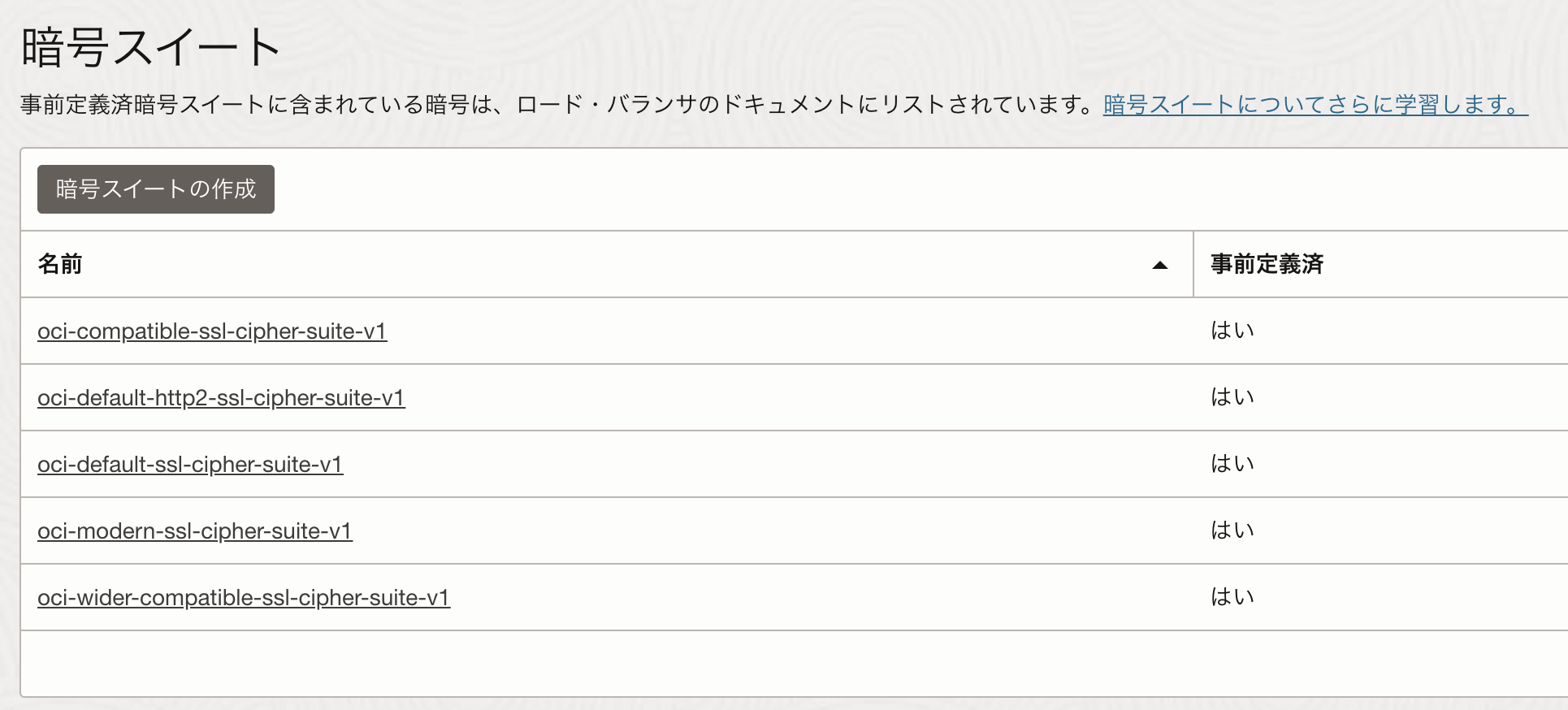This screenshot has height=710, width=1568.
Task: Open the oci-default-http2-ssl-cipher-suite-v1 cipher suite
Action: pos(221,398)
